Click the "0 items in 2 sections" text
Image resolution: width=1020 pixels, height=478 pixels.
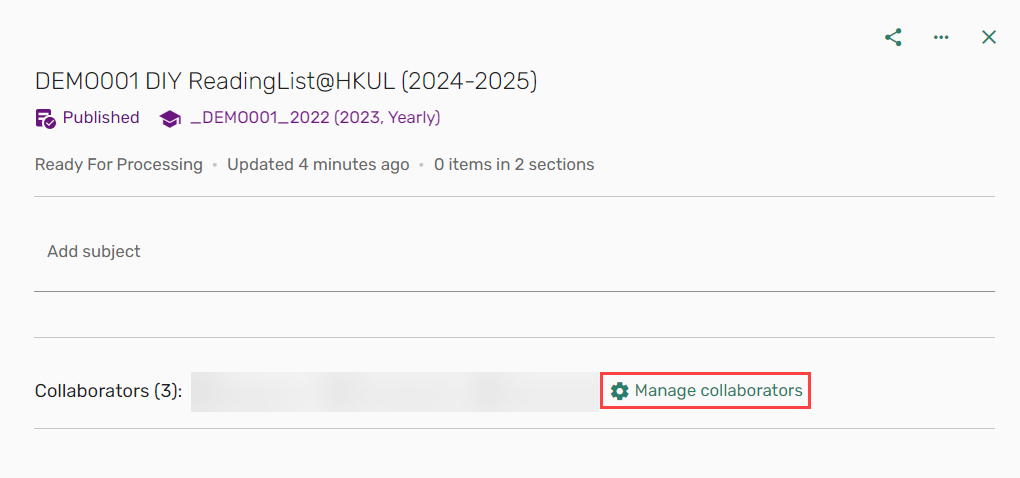[514, 164]
